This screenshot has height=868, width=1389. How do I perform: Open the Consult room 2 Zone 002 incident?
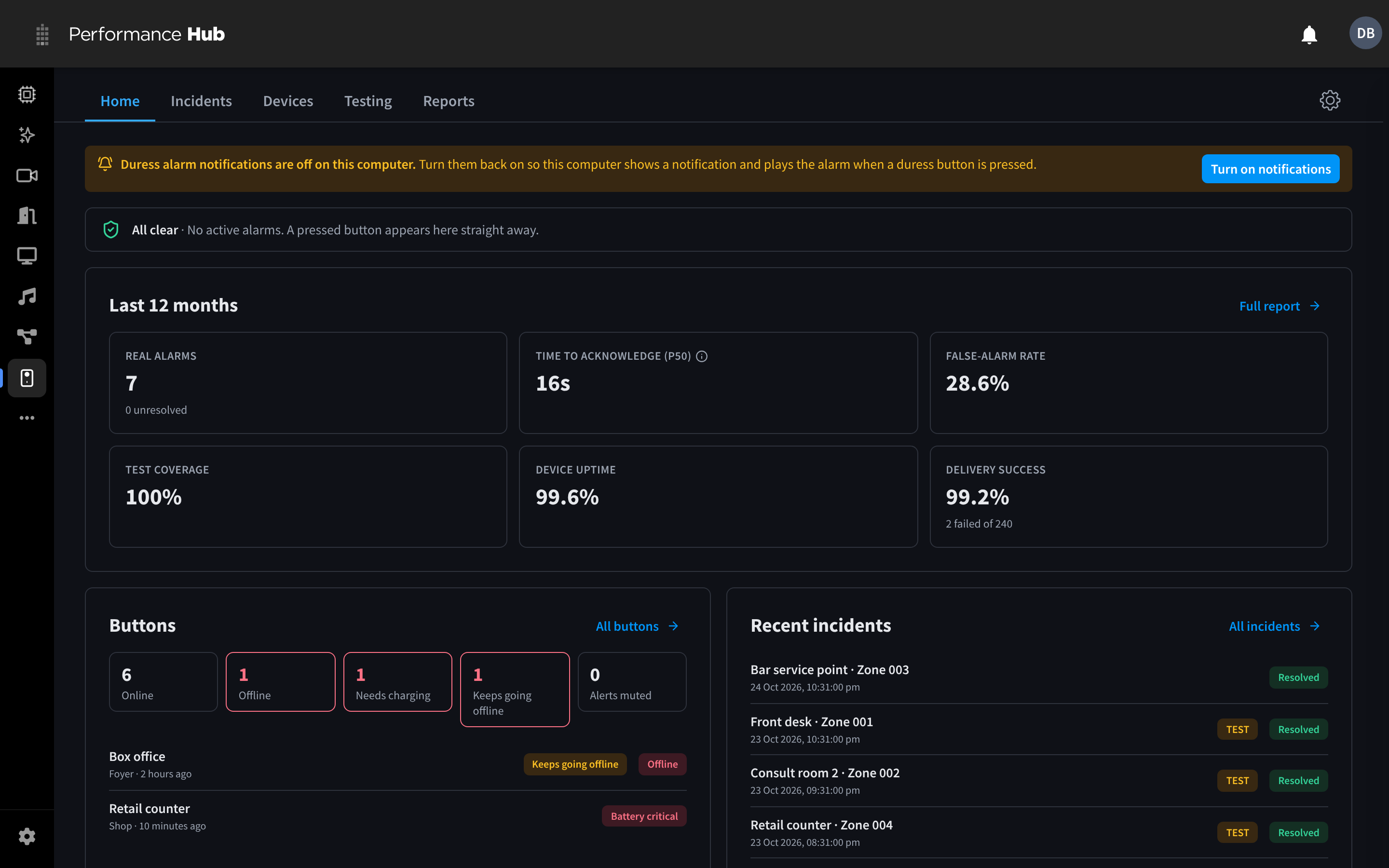(x=1039, y=781)
